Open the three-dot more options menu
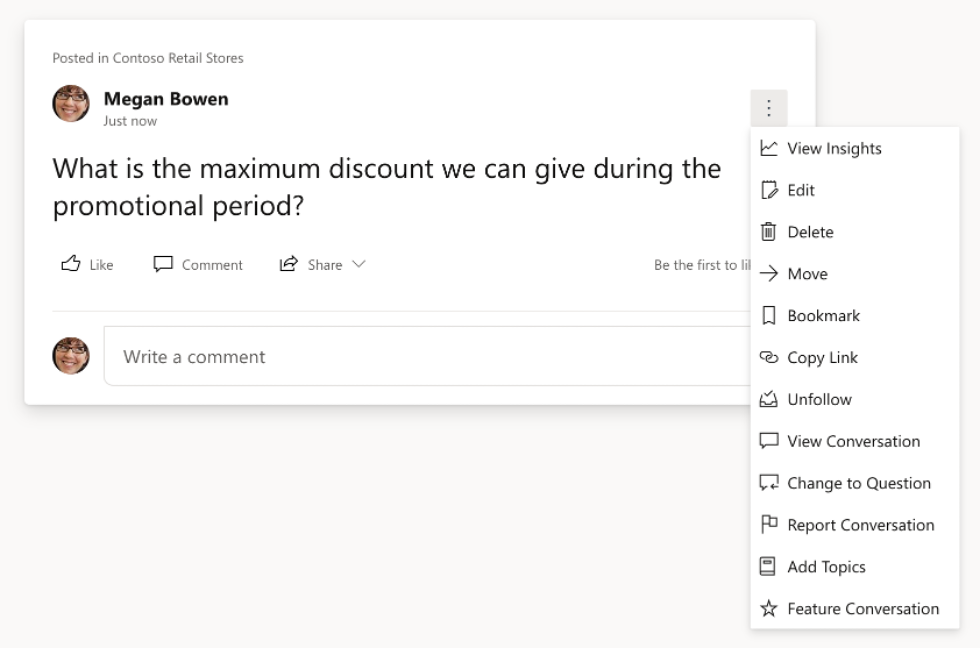Viewport: 980px width, 648px height. coord(769,106)
